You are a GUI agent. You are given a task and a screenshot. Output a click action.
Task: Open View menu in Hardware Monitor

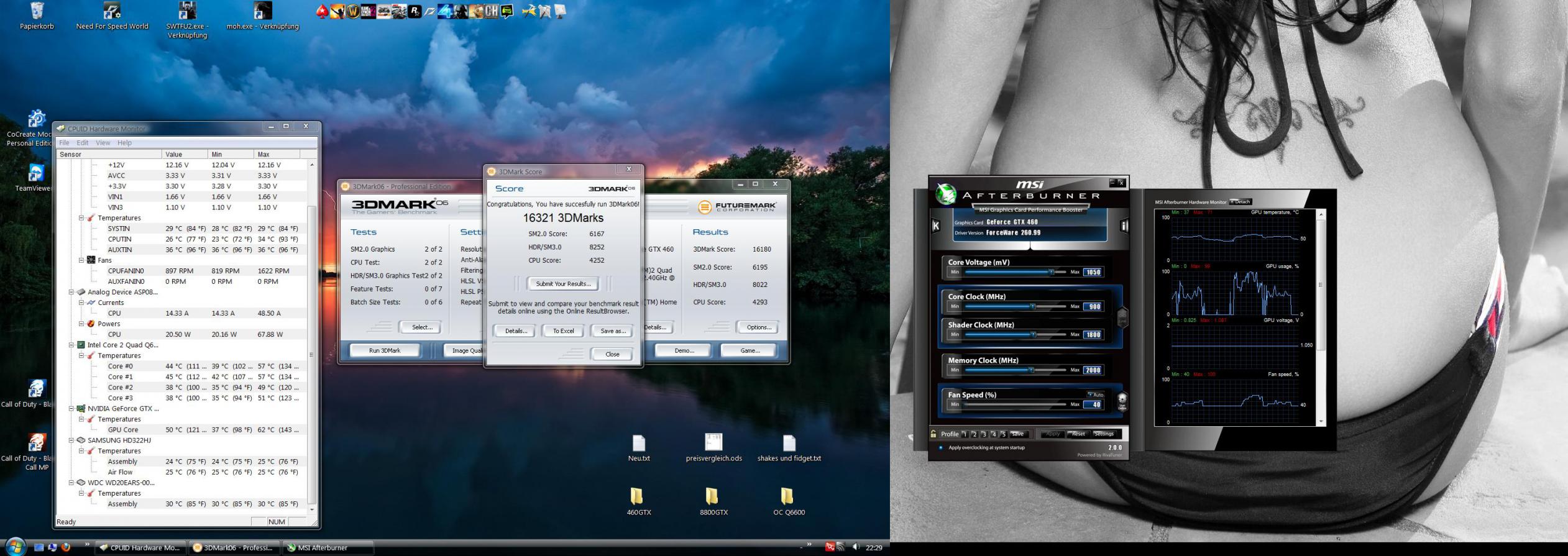point(103,143)
